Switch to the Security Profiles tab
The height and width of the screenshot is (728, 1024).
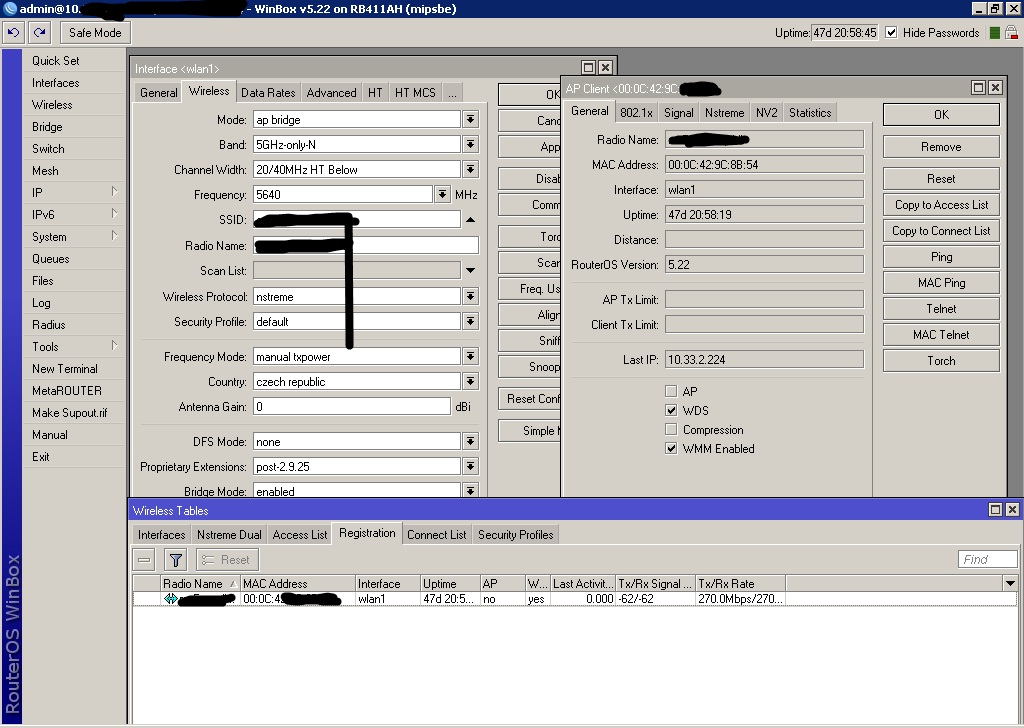[x=515, y=535]
